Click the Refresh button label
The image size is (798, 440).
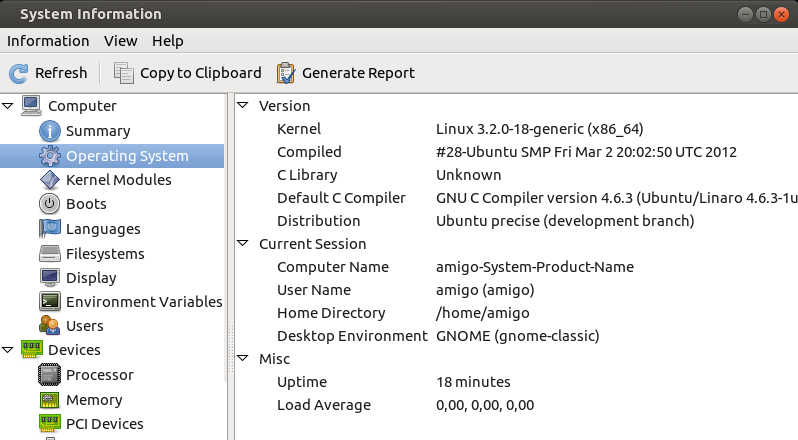click(61, 73)
